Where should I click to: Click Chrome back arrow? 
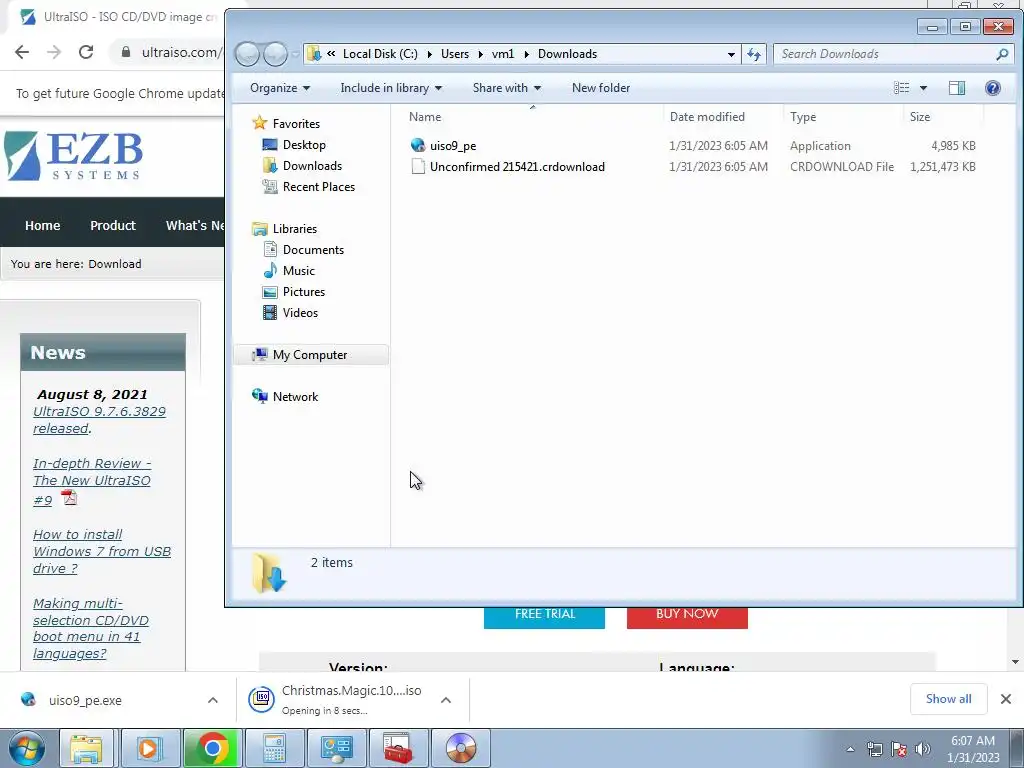coord(22,52)
